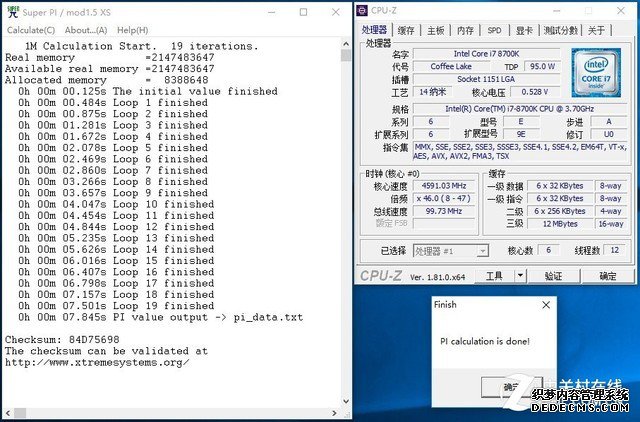Switch to the 内存 tab in CPU-Z
This screenshot has height=422, width=640.
465,30
